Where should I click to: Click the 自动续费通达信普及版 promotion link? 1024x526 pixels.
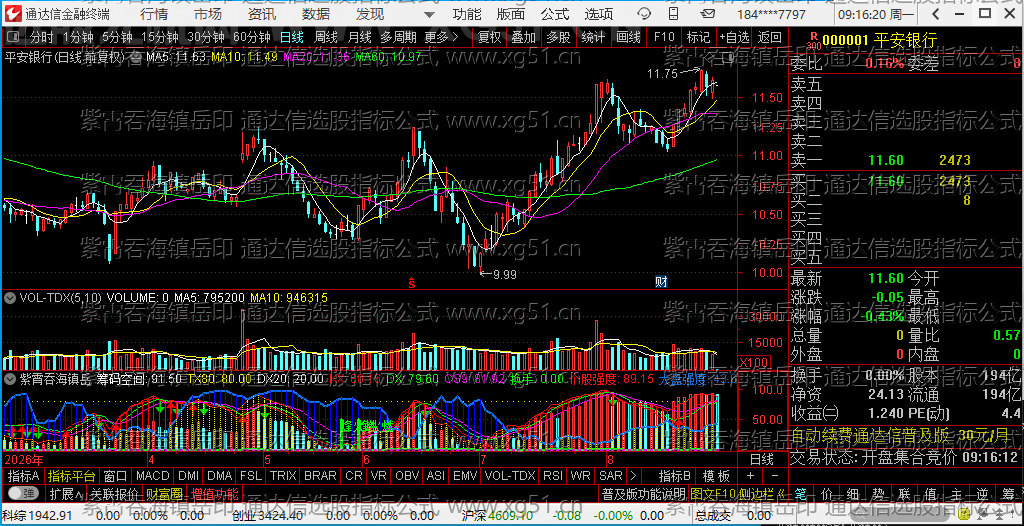pyautogui.click(x=900, y=435)
